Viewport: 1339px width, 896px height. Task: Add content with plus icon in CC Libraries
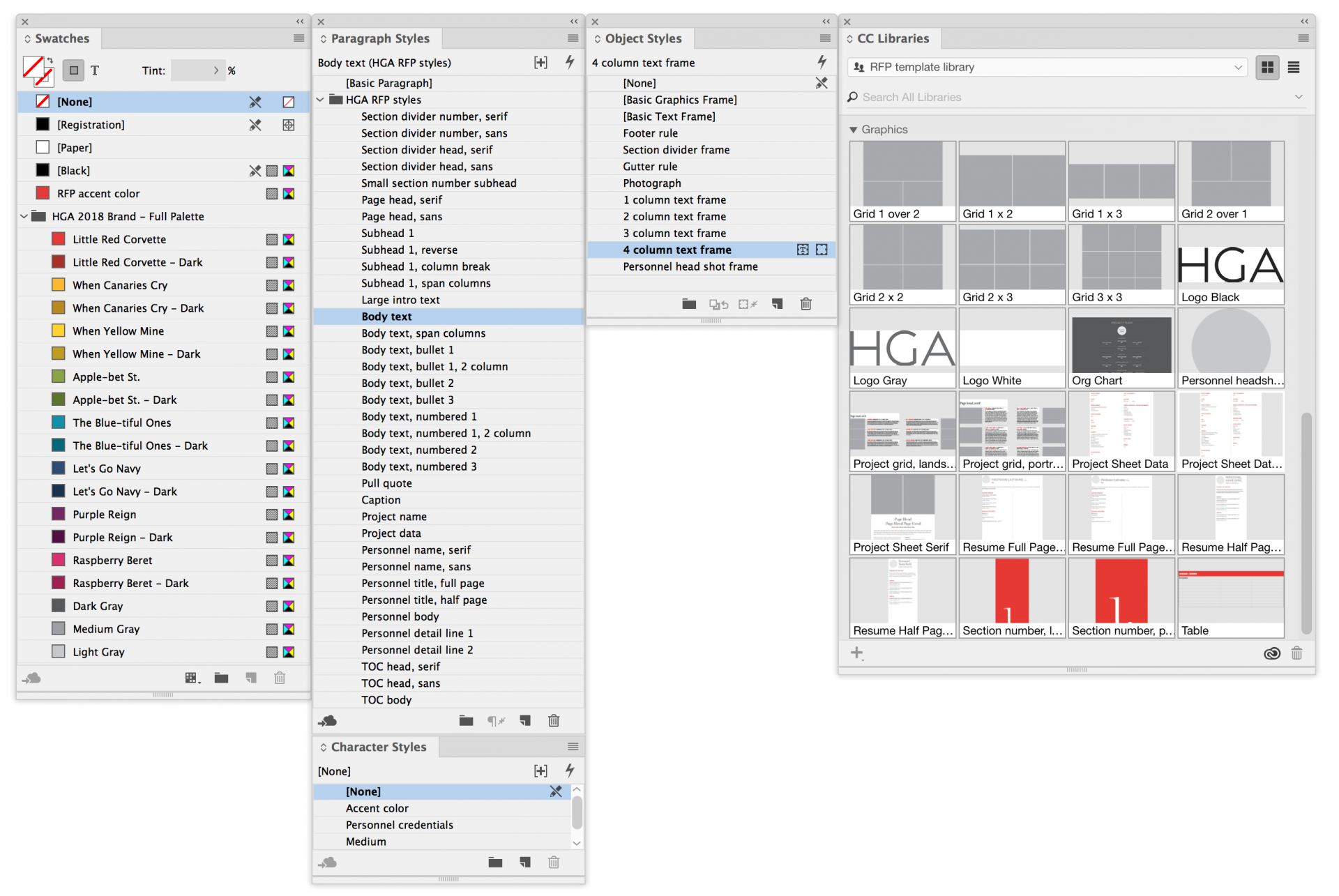856,653
